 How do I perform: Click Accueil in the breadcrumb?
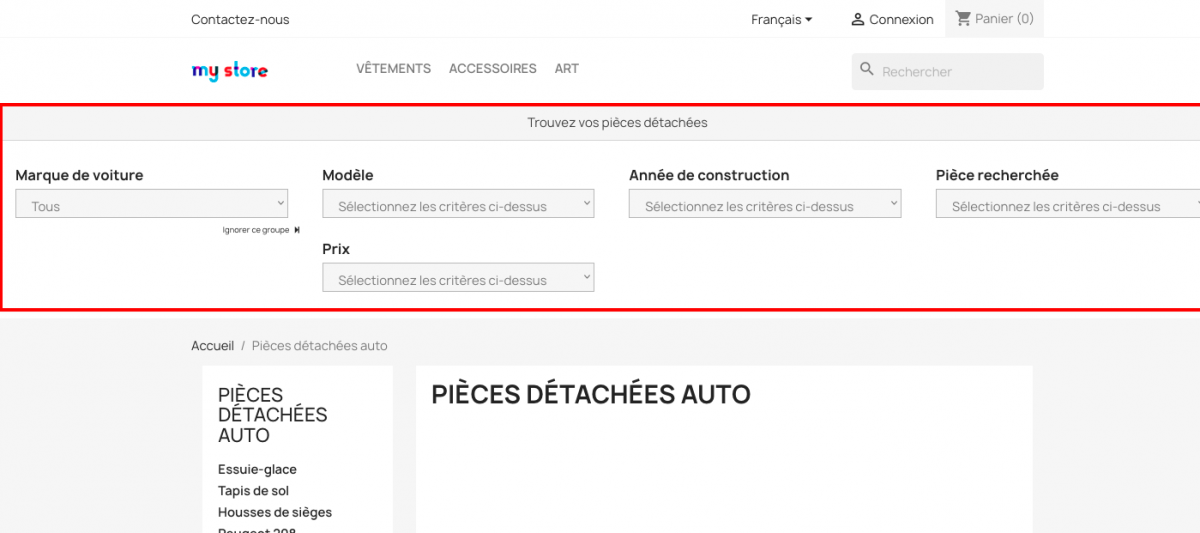212,346
